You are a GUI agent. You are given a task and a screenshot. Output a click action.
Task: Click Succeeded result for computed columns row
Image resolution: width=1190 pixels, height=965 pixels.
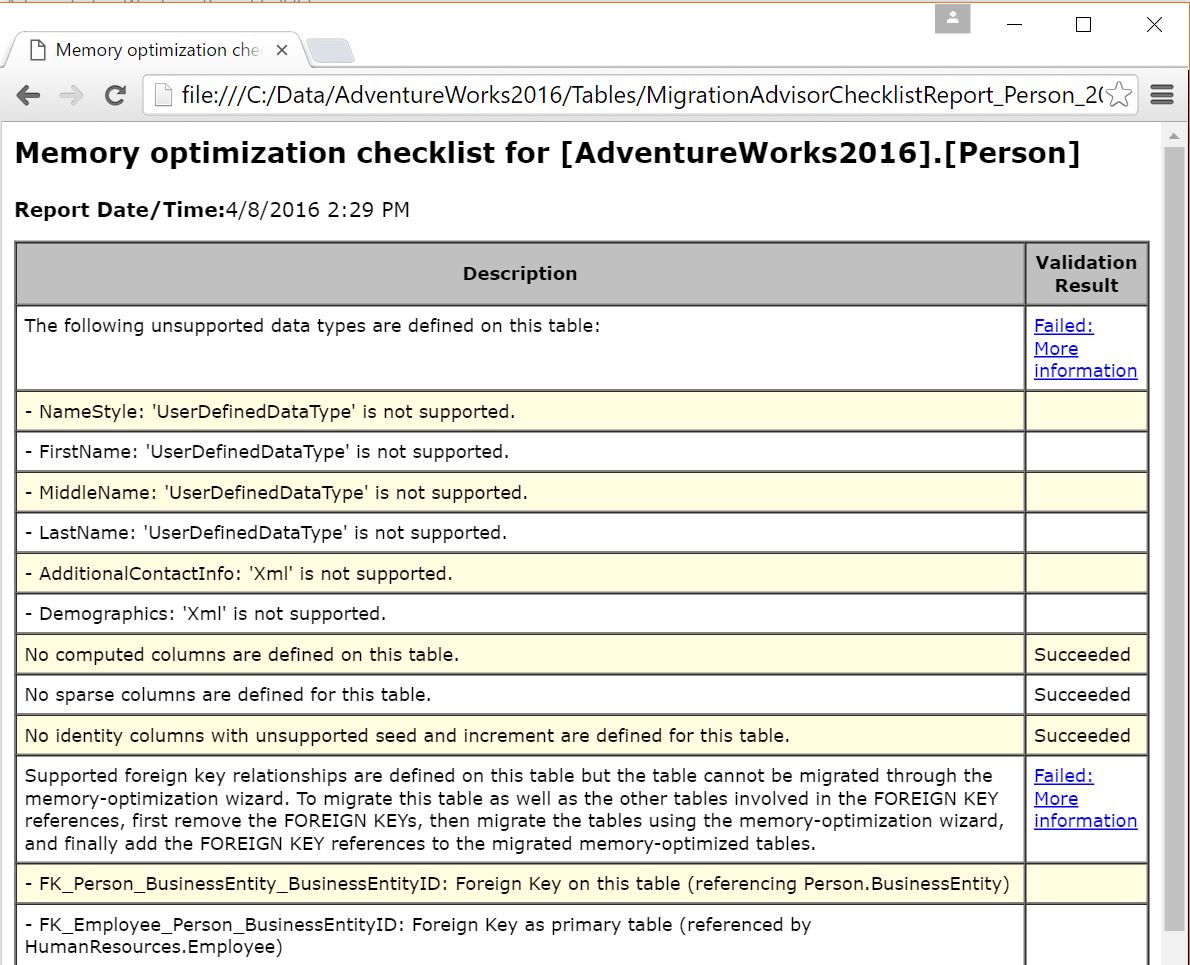(1082, 655)
